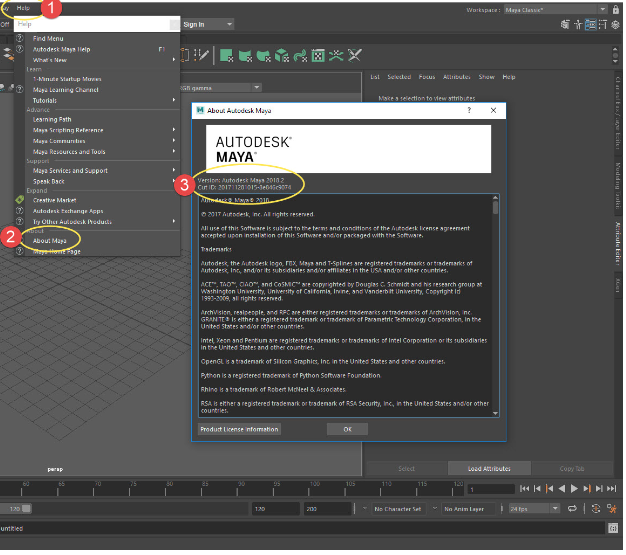
Task: Click the Select button in Attribute Editor
Action: (x=406, y=469)
